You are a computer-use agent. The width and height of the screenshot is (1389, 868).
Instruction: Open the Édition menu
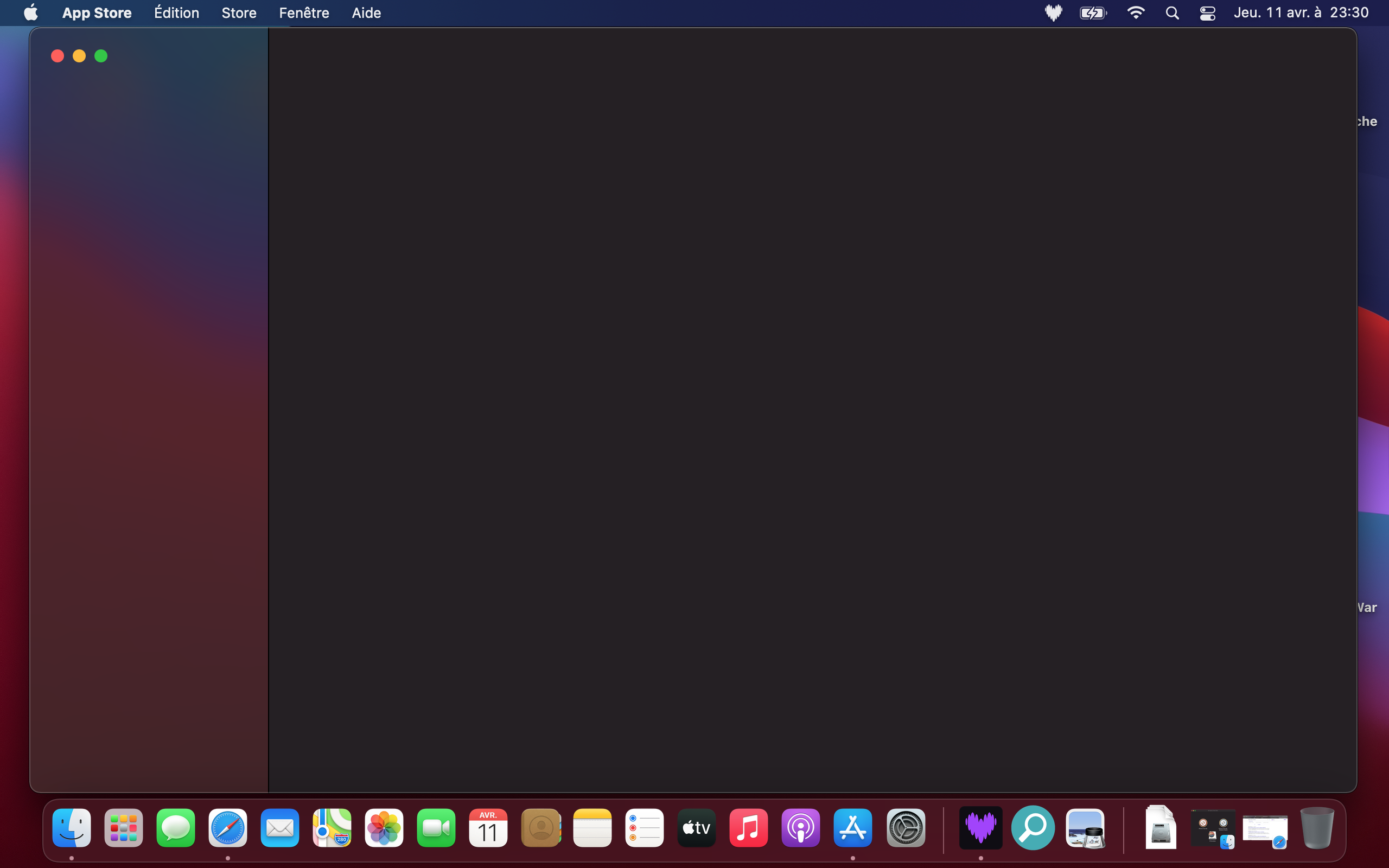(x=176, y=12)
